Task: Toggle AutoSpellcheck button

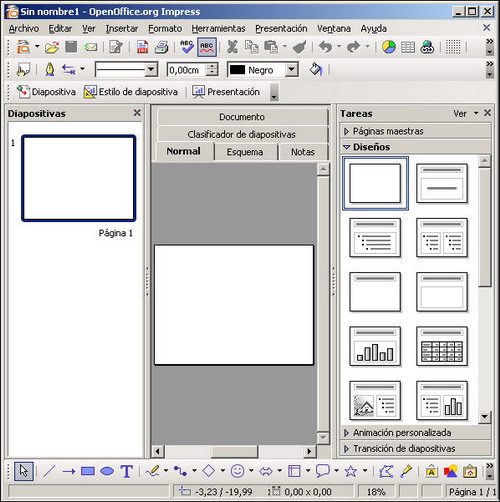Action: click(207, 47)
